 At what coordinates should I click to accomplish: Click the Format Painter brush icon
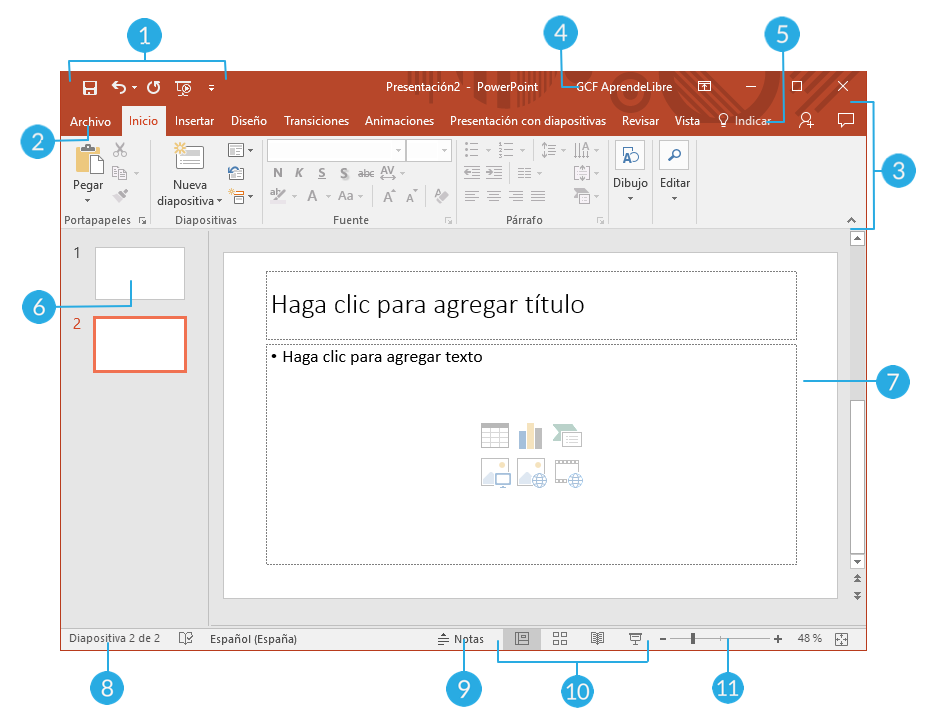click(120, 194)
